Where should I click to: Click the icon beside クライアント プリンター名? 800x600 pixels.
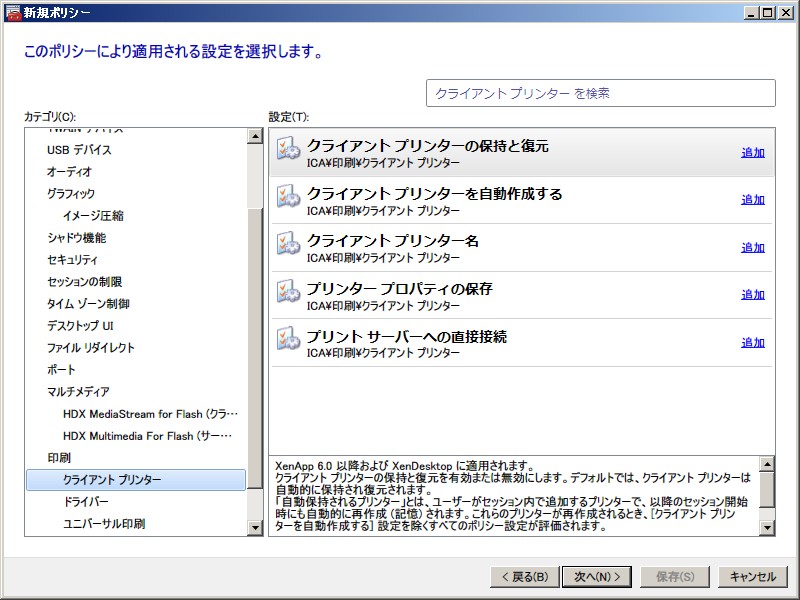288,244
